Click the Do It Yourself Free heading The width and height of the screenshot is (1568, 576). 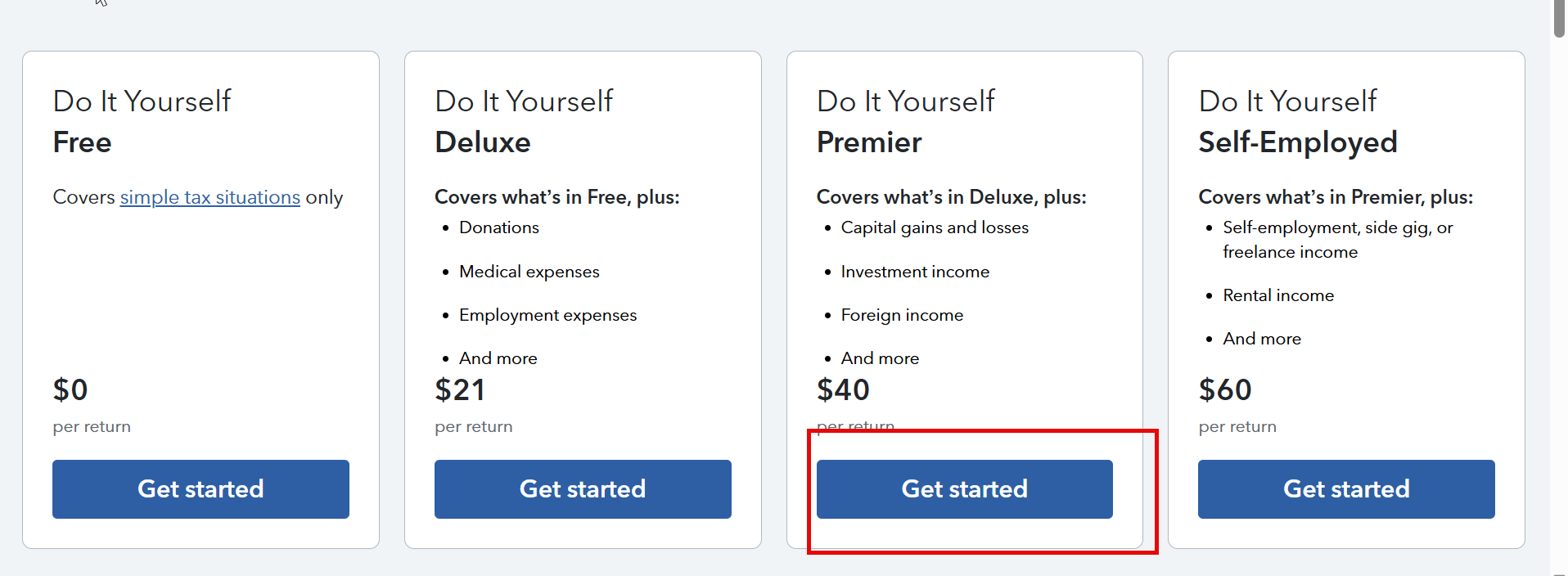(x=142, y=121)
